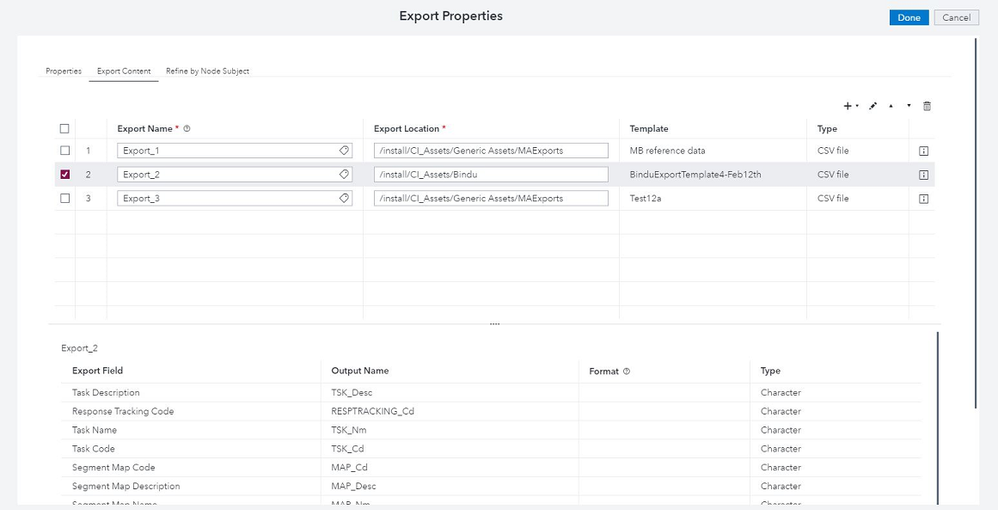Click the pencil edit icon
Viewport: 998px width, 510px height.
pos(873,106)
